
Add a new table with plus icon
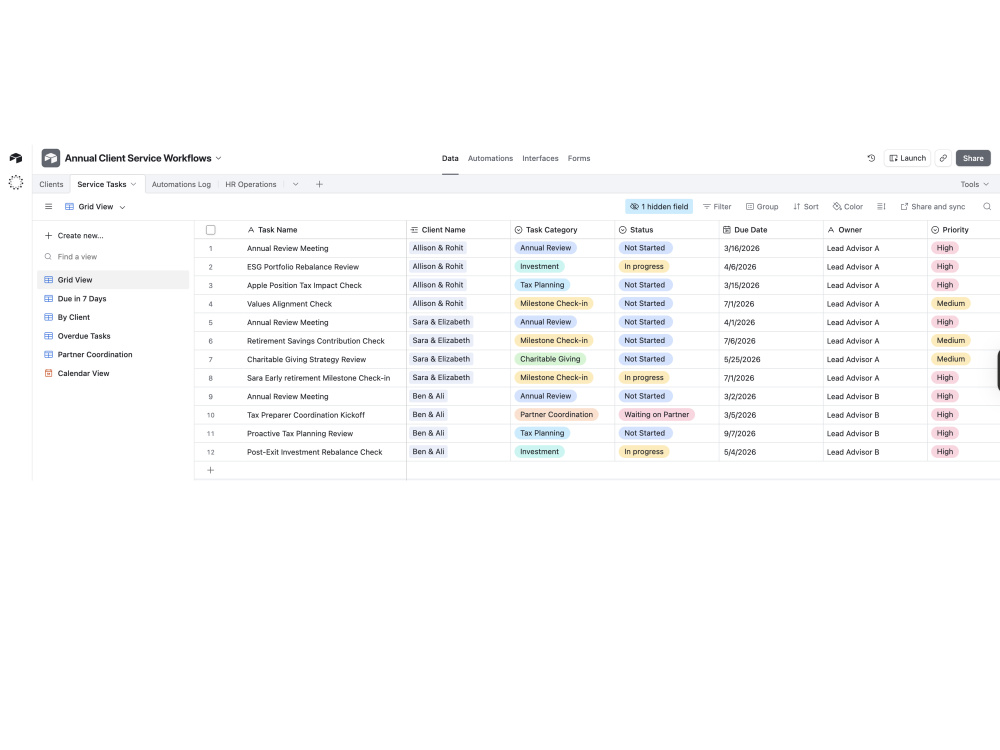tap(320, 184)
